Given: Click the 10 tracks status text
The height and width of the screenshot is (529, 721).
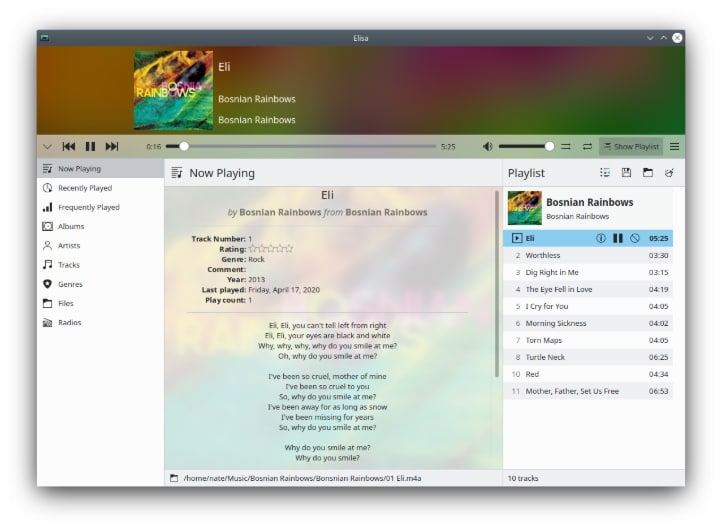Looking at the screenshot, I should [x=523, y=478].
